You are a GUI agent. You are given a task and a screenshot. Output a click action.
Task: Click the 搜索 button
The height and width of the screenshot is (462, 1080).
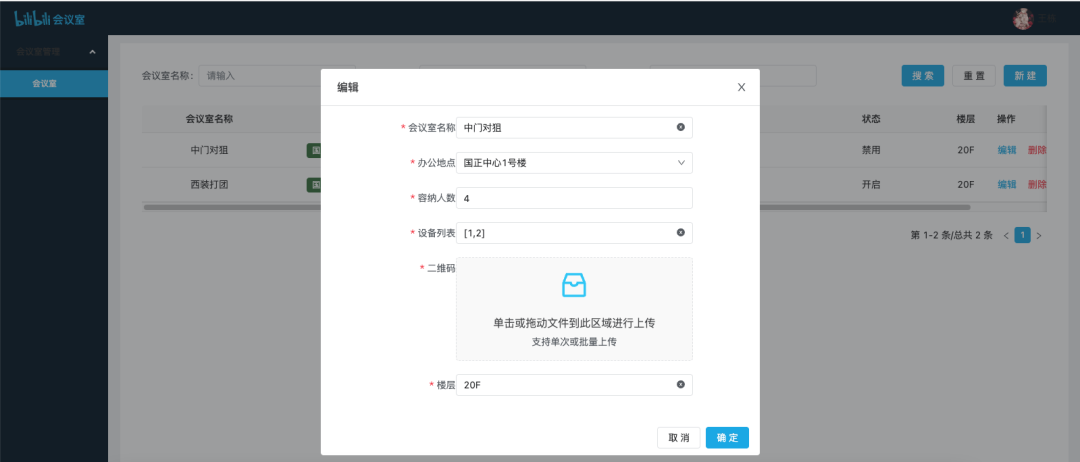click(923, 76)
